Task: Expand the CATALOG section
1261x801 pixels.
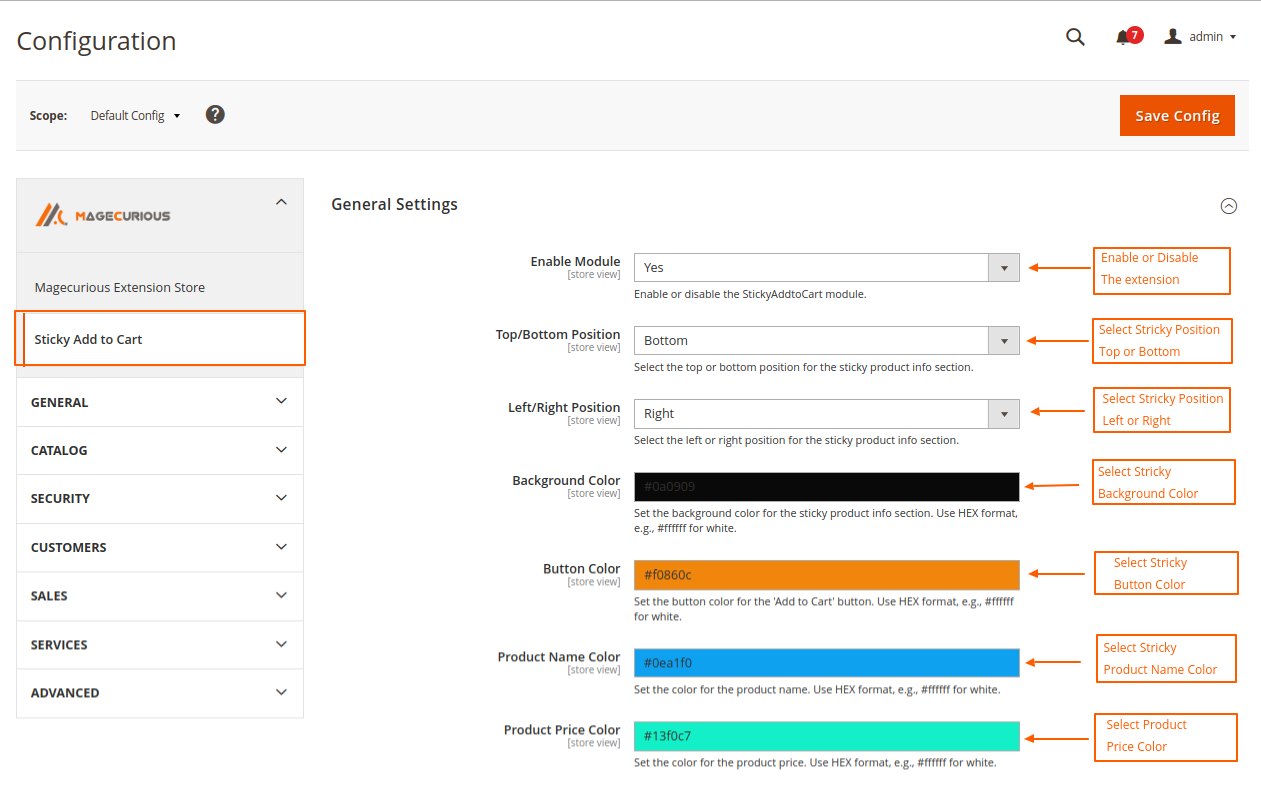Action: (159, 450)
